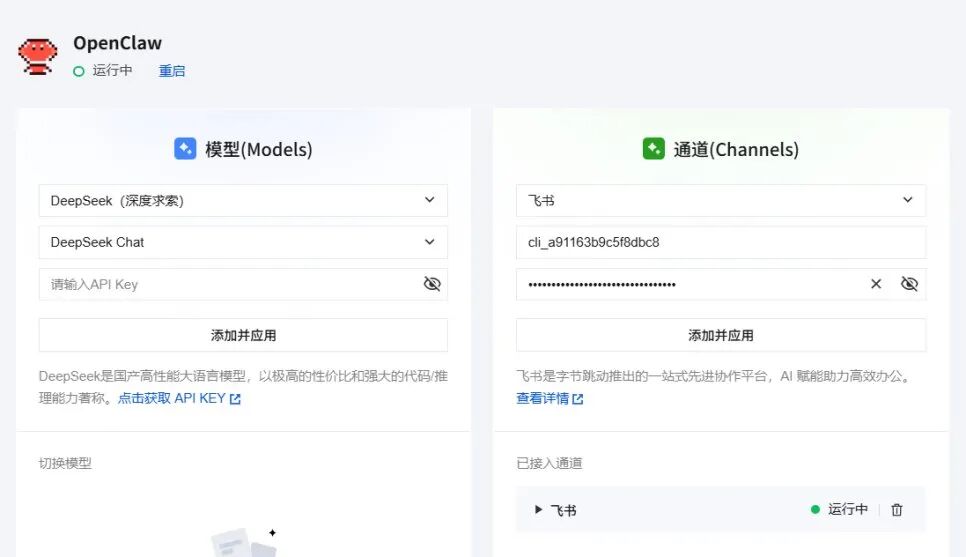
Task: Click the green running status circle icon
Action: [x=79, y=71]
